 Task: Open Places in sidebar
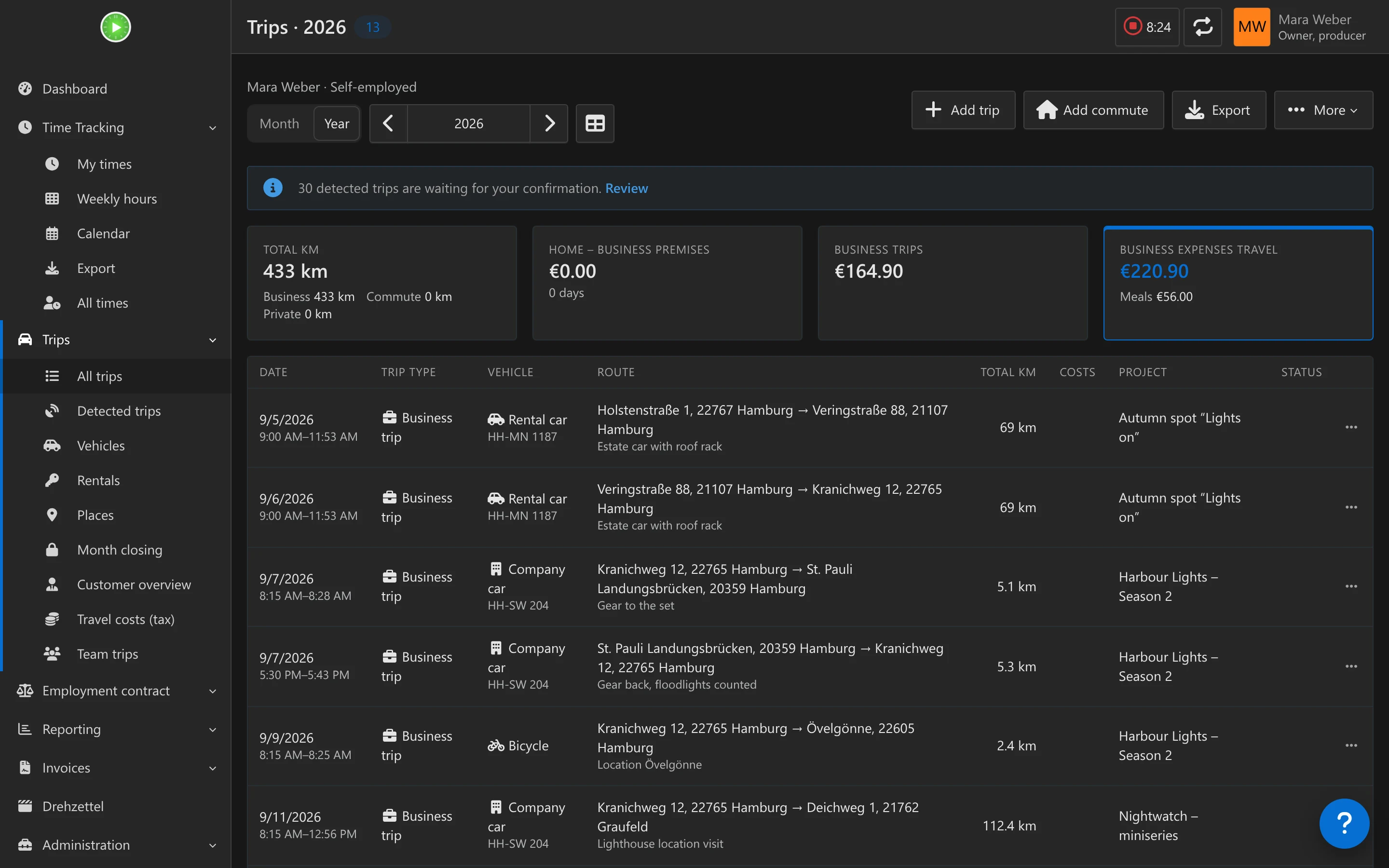[115, 515]
